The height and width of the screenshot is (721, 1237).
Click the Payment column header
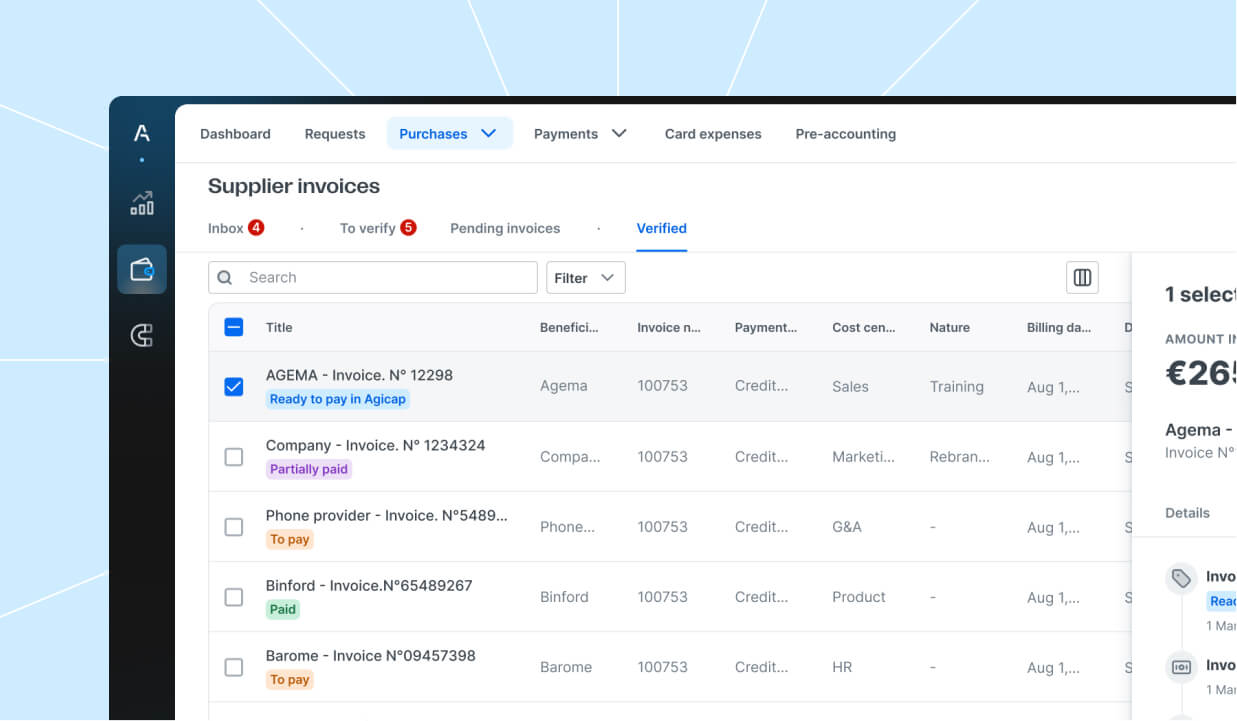pyautogui.click(x=766, y=327)
